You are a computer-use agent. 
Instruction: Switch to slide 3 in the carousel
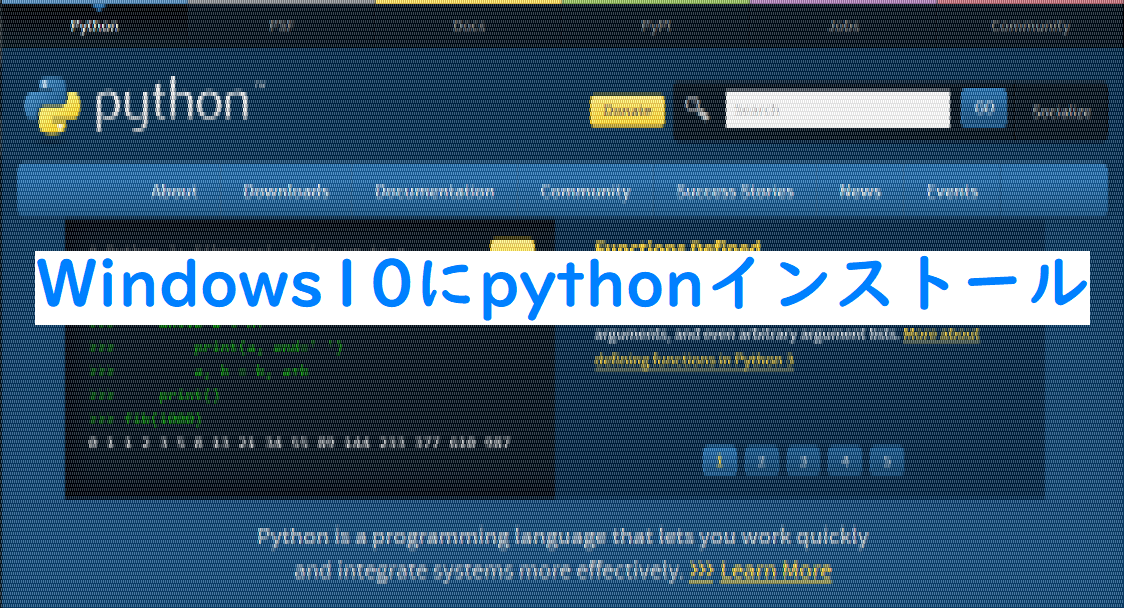point(803,460)
